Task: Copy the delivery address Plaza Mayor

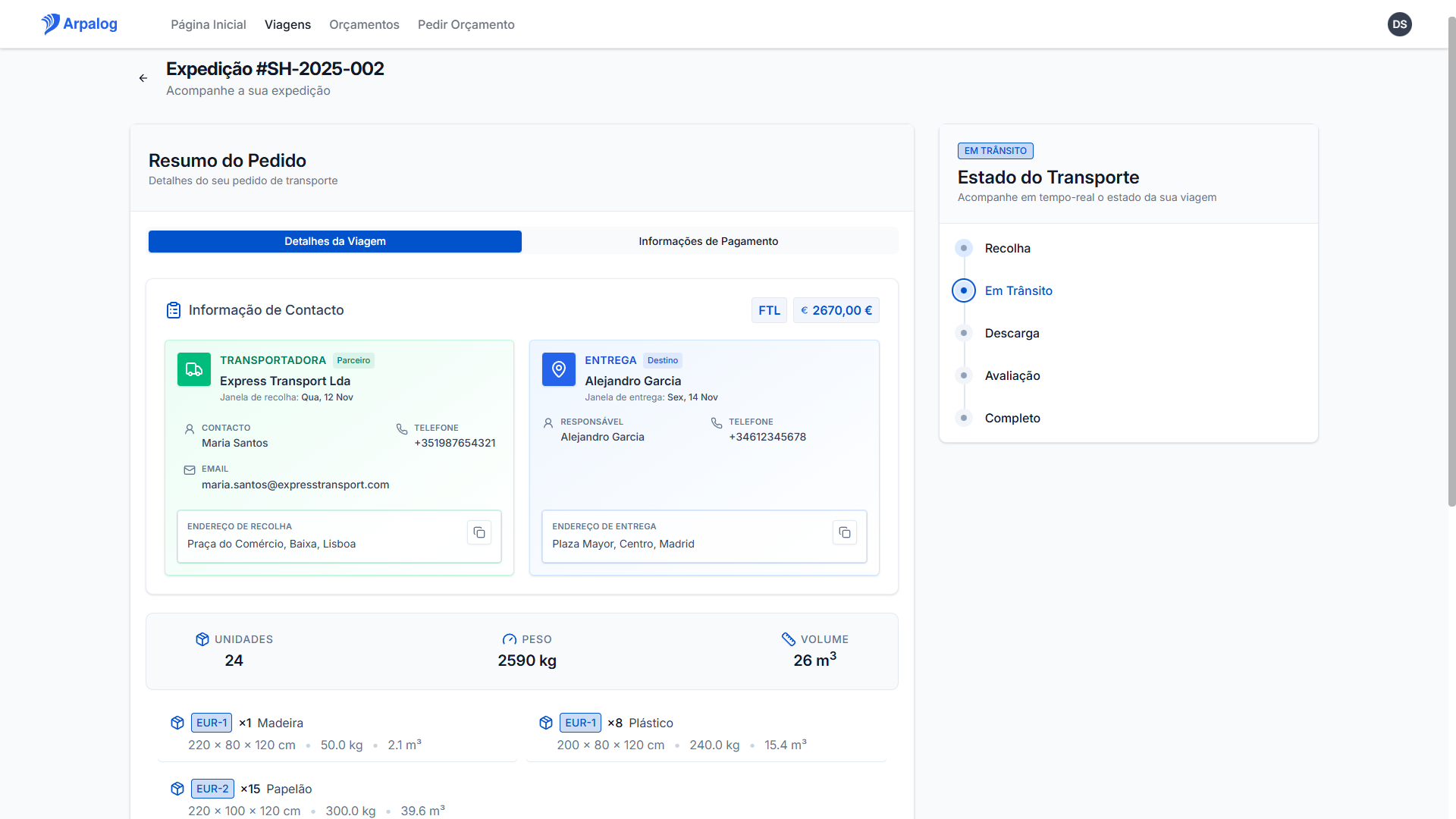Action: 845,533
